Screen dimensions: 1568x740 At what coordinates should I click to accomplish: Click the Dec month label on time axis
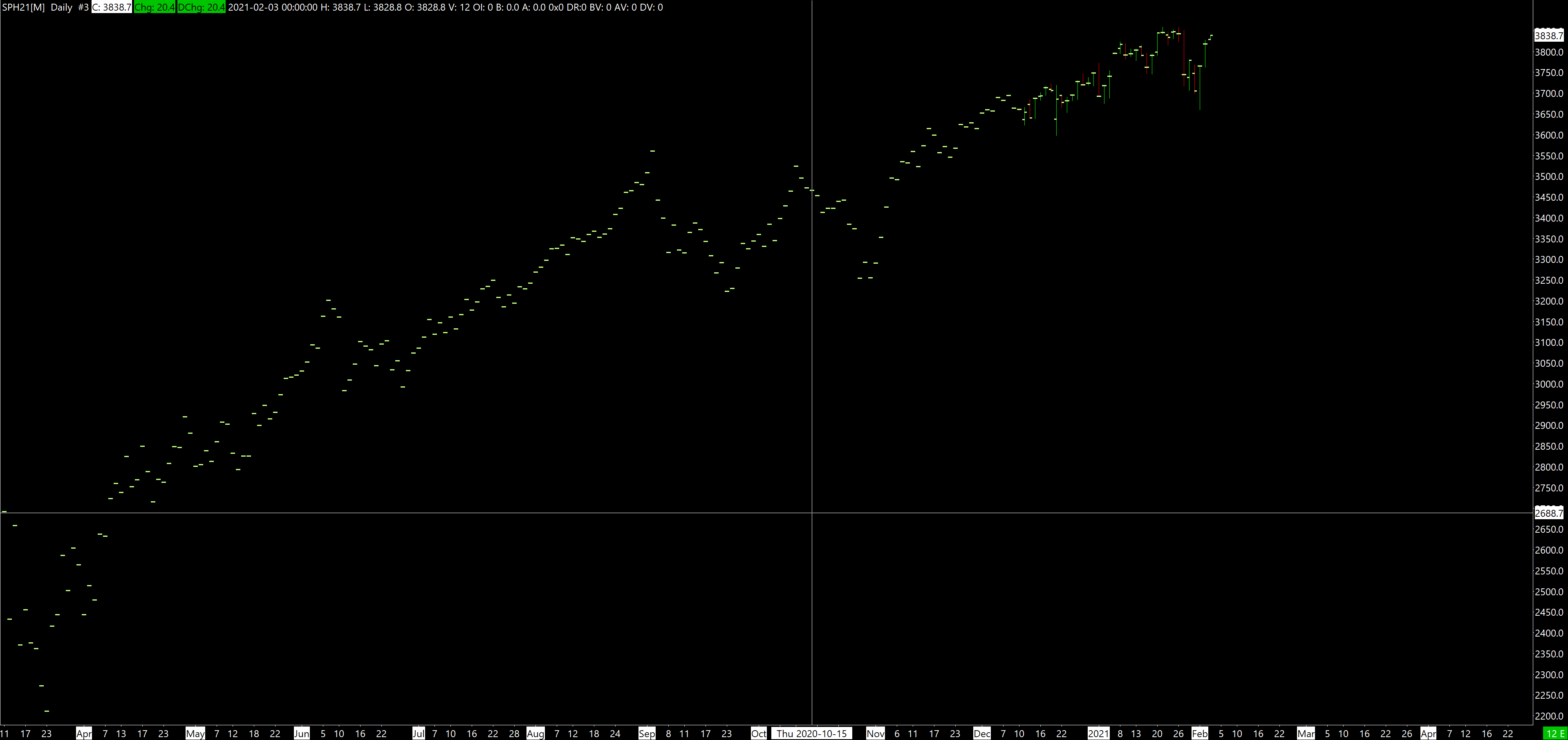(x=982, y=734)
